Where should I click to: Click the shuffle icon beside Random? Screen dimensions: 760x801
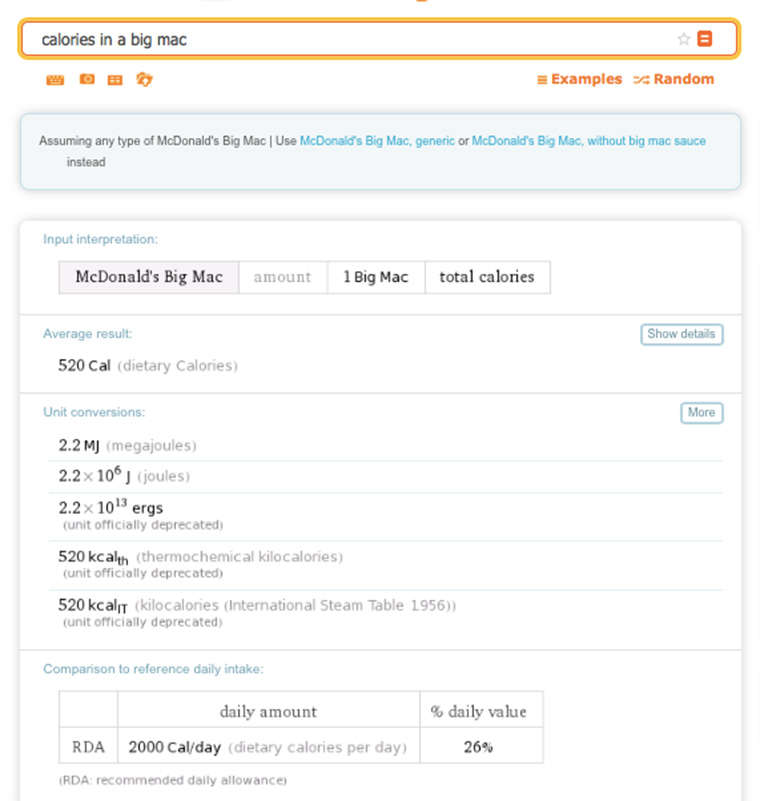(641, 80)
